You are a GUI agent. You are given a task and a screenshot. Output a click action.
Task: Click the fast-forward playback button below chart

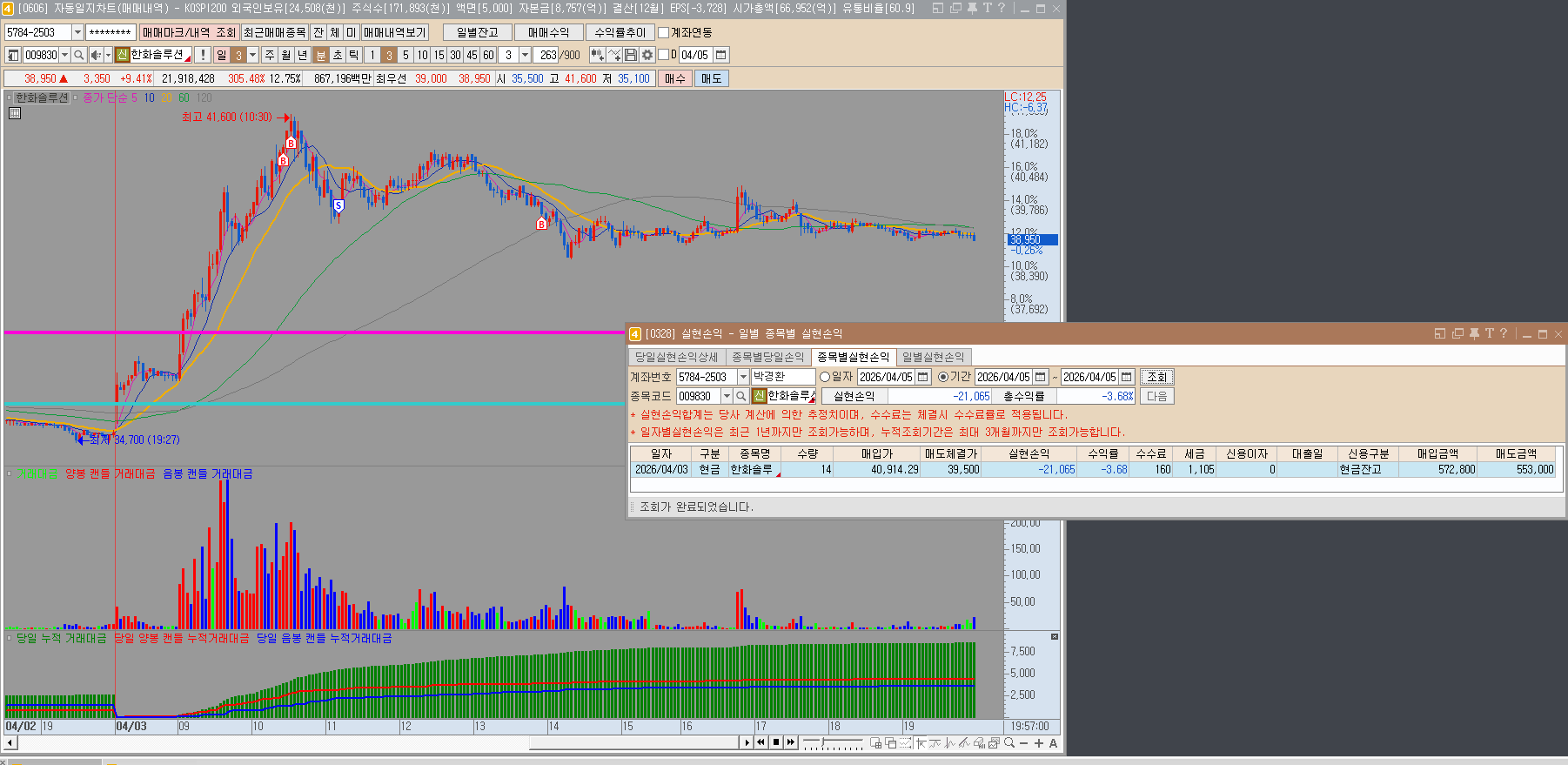click(791, 742)
